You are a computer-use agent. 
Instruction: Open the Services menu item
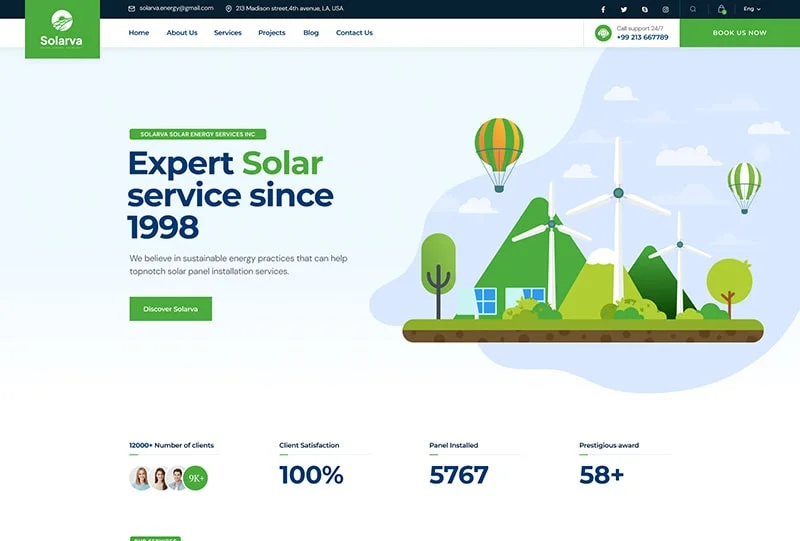[x=228, y=33]
